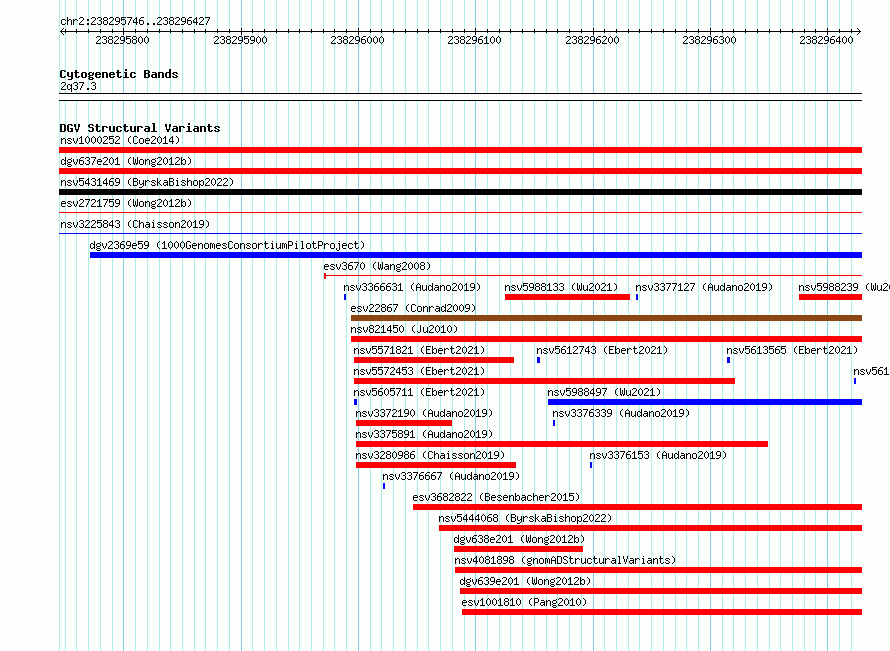Click nsv5612743 (Ebert2021) label

[x=602, y=350]
